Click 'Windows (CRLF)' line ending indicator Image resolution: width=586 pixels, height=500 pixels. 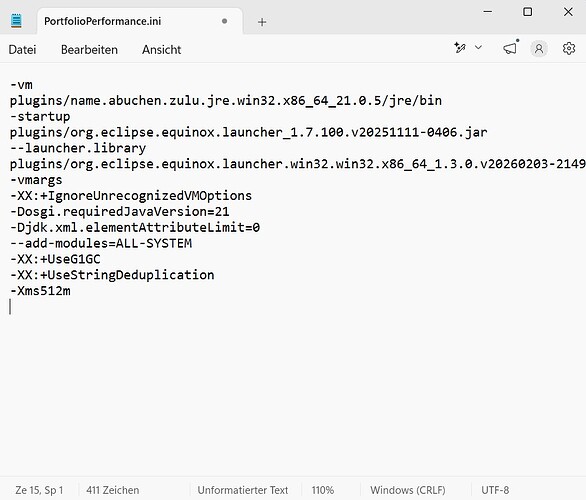408,490
